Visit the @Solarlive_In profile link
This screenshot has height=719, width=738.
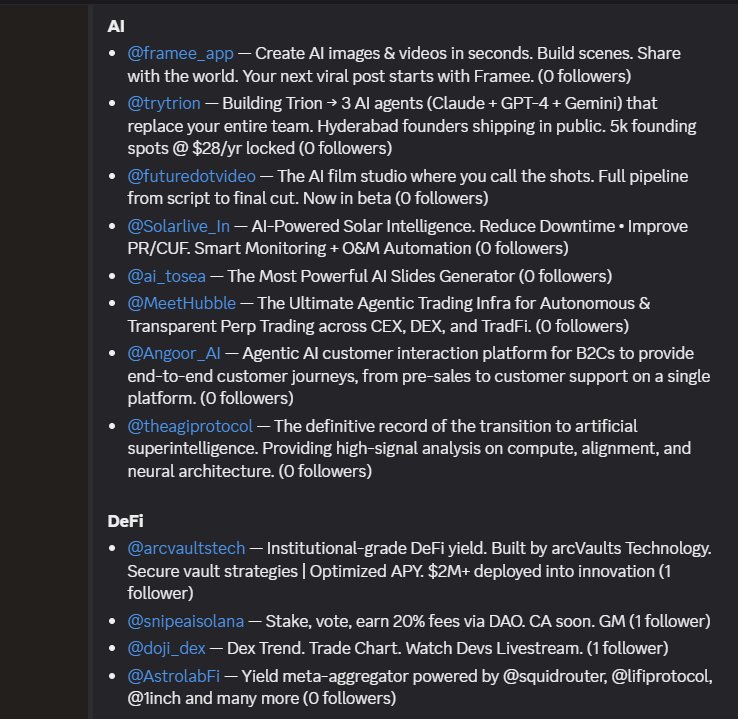point(178,225)
